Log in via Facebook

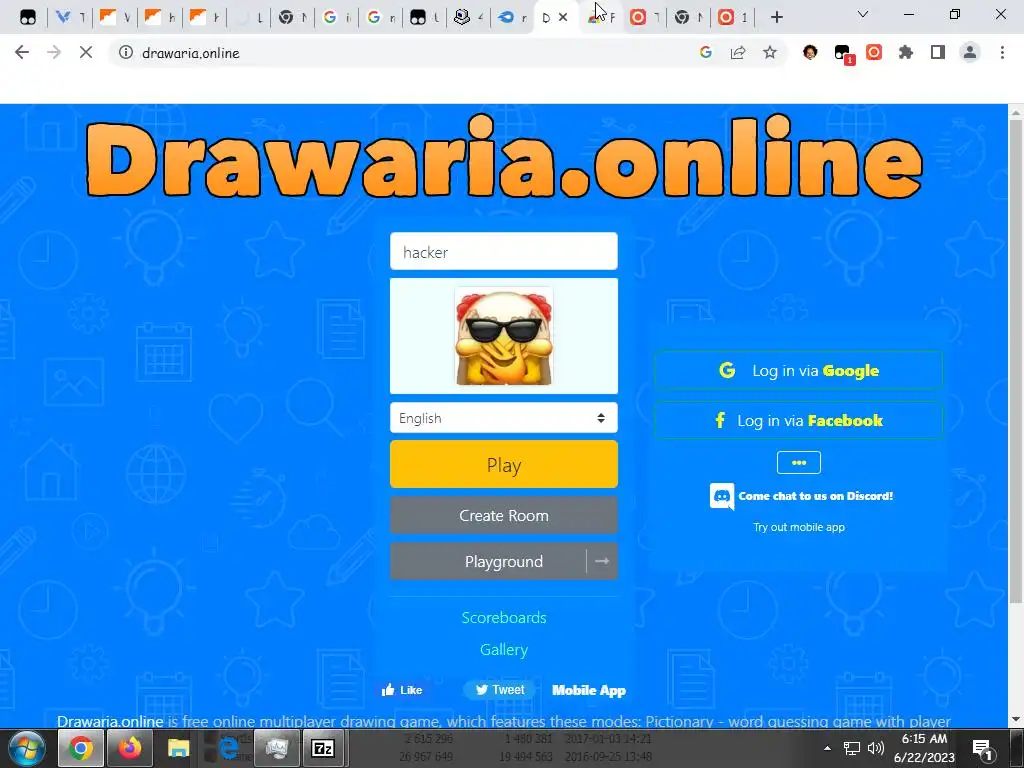(x=799, y=420)
